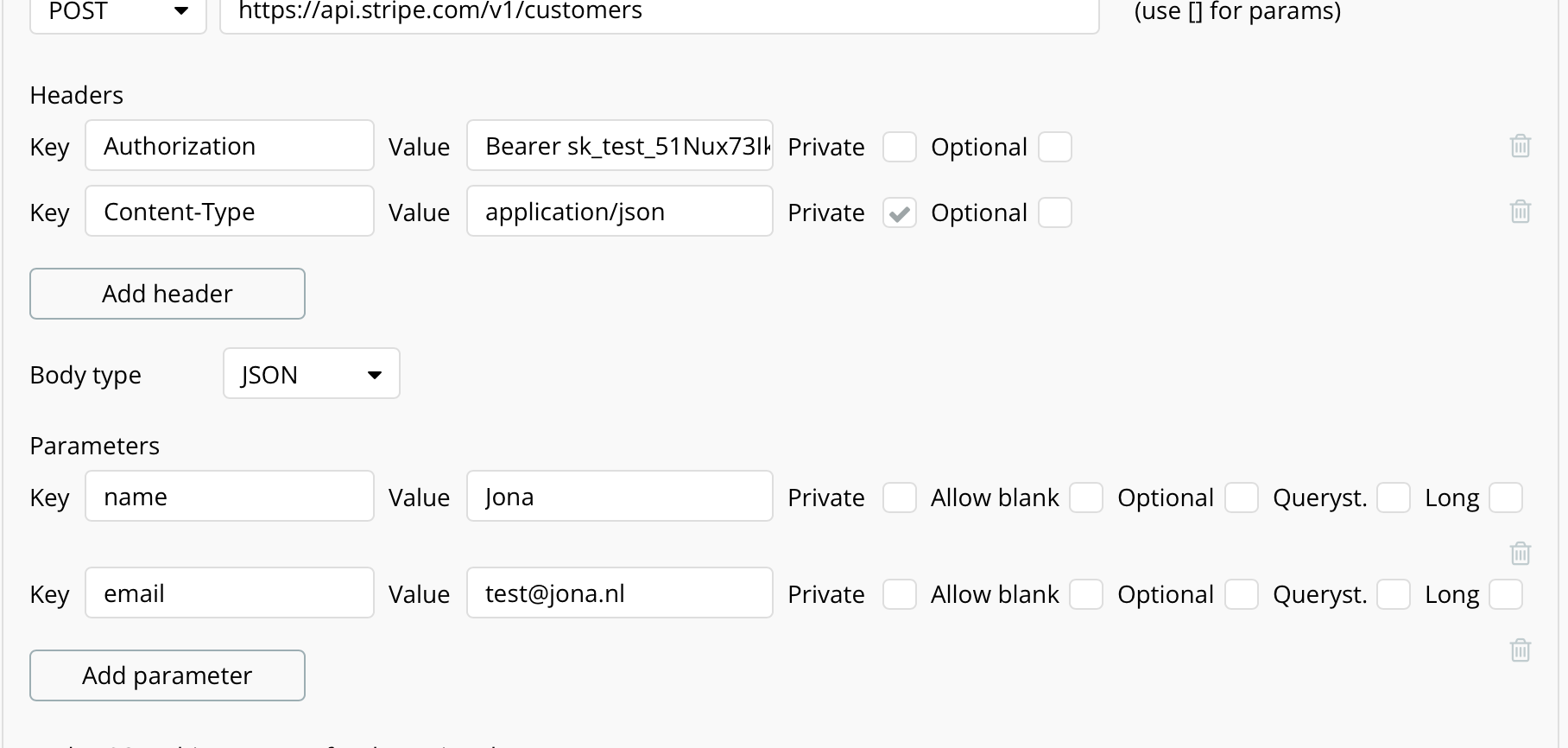Click the Add parameter button
This screenshot has width=1568, height=748.
[168, 675]
